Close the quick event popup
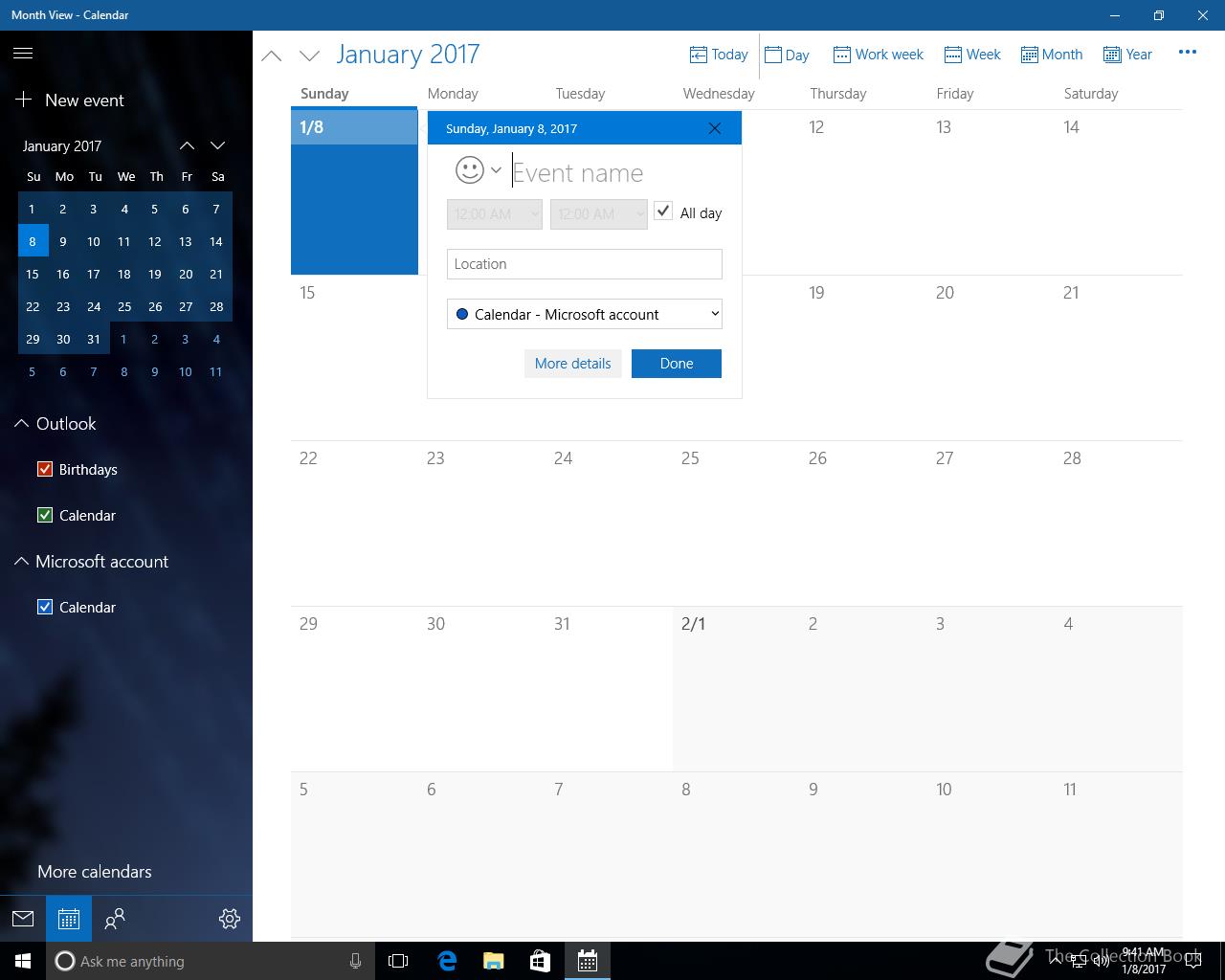This screenshot has width=1225, height=980. pyautogui.click(x=714, y=128)
